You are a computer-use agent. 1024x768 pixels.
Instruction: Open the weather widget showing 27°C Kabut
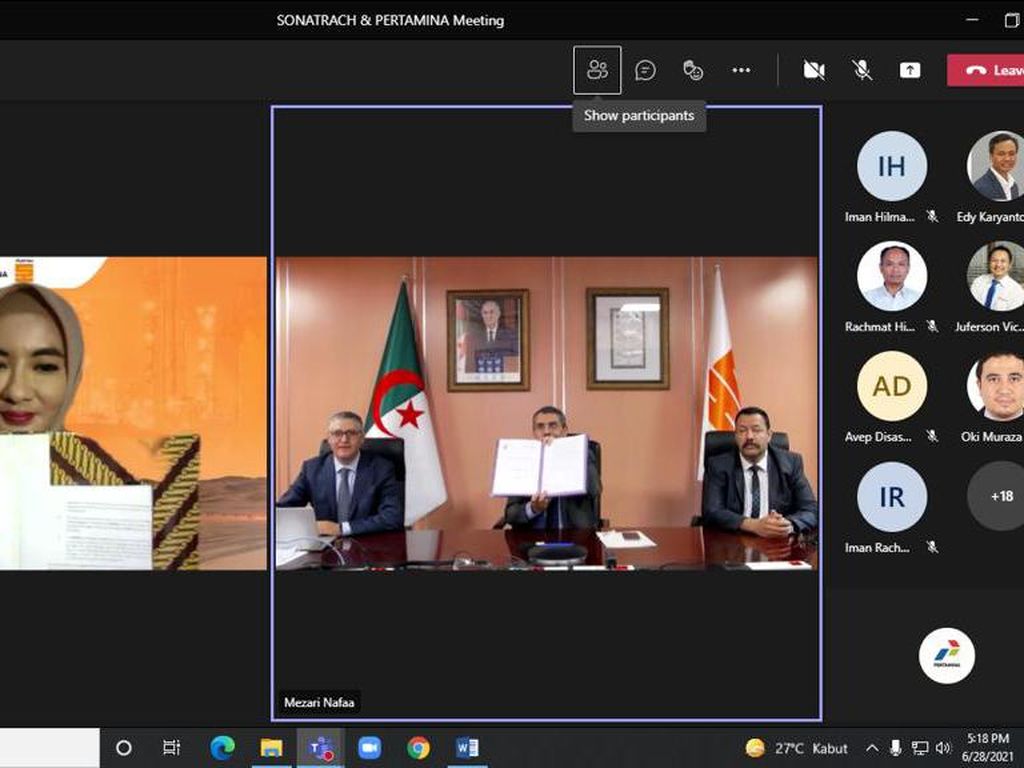(x=797, y=748)
